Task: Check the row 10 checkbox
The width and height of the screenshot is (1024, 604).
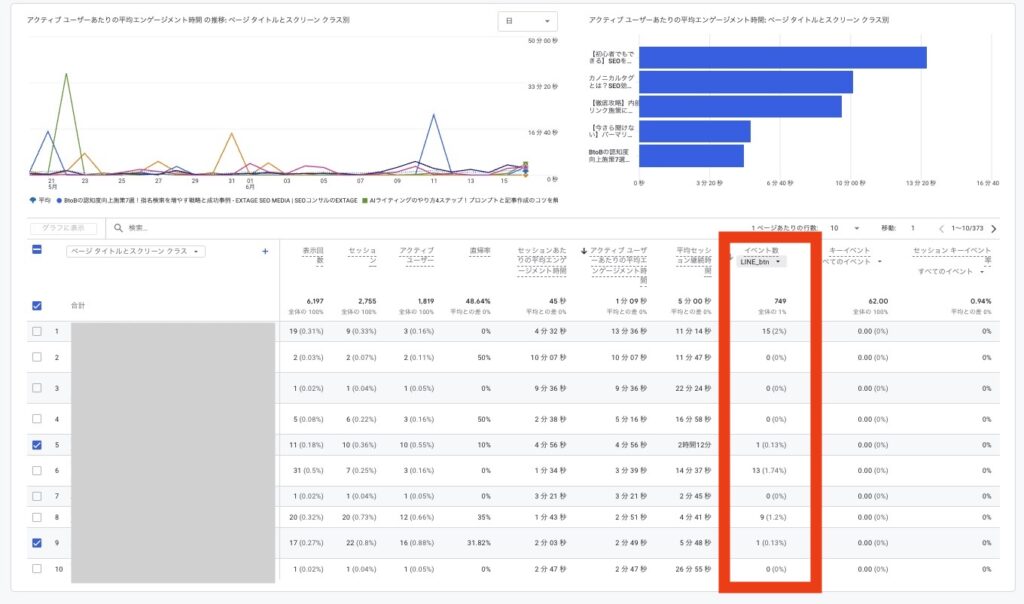Action: click(37, 569)
